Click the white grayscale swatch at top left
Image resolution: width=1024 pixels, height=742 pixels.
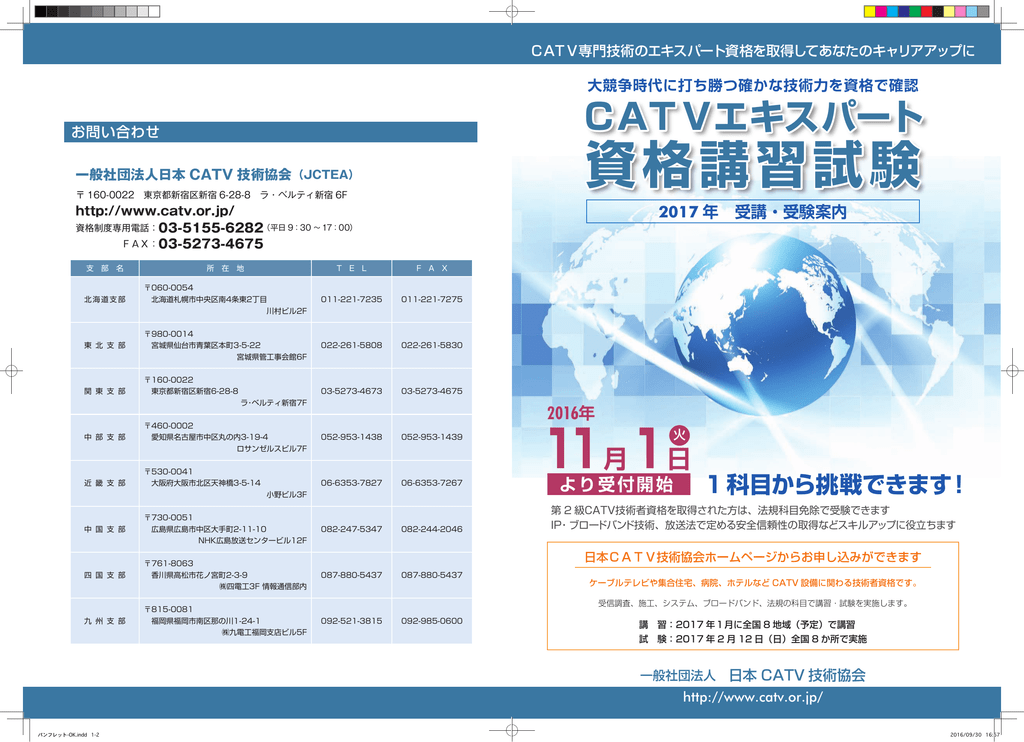(x=154, y=11)
